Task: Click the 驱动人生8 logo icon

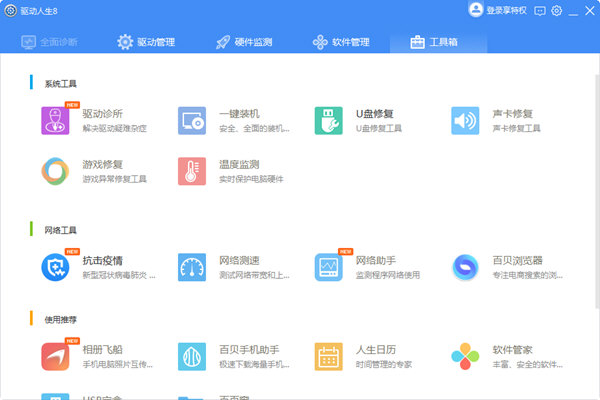Action: pos(11,11)
